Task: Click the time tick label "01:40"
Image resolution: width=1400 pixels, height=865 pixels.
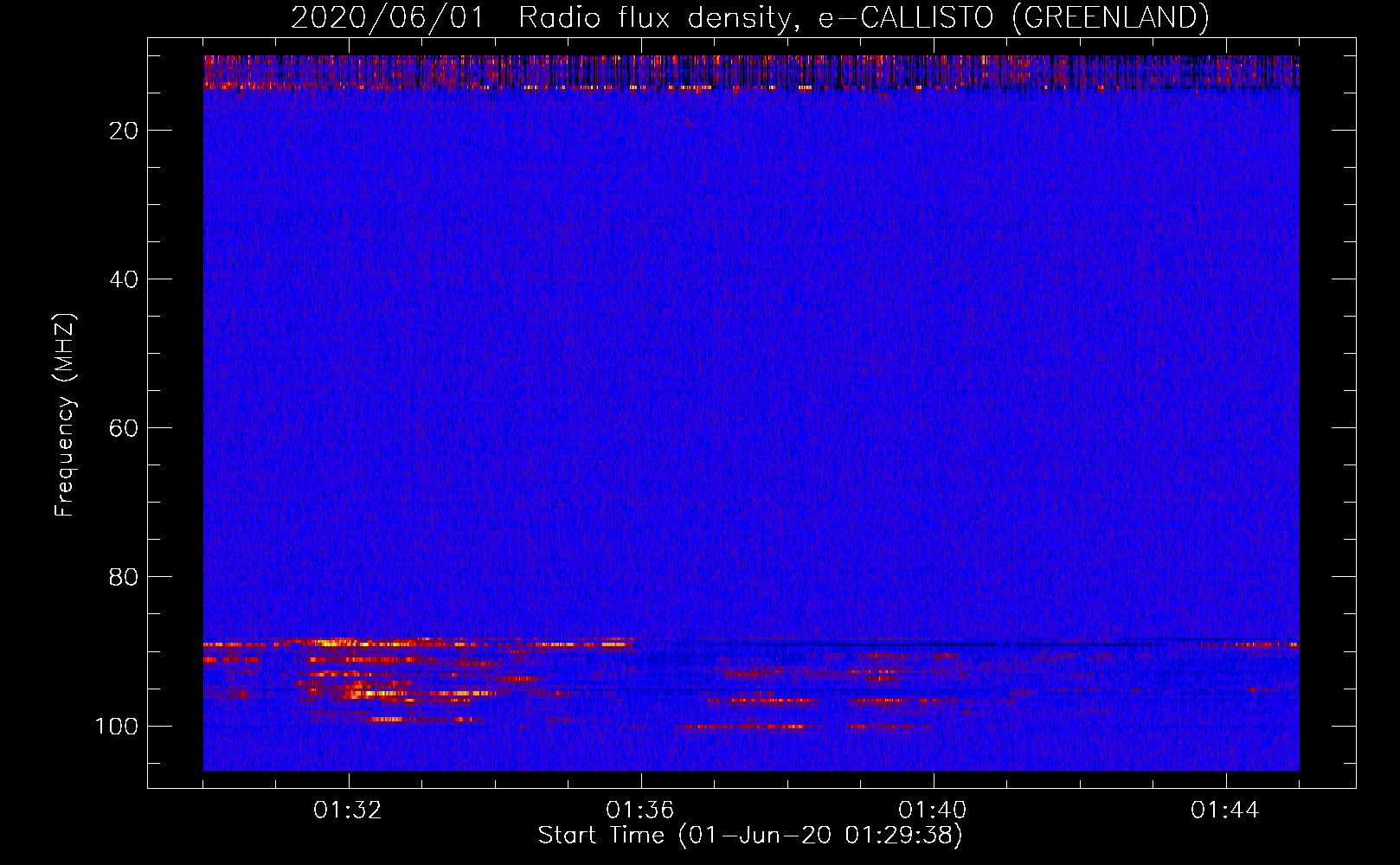Action: [x=933, y=811]
